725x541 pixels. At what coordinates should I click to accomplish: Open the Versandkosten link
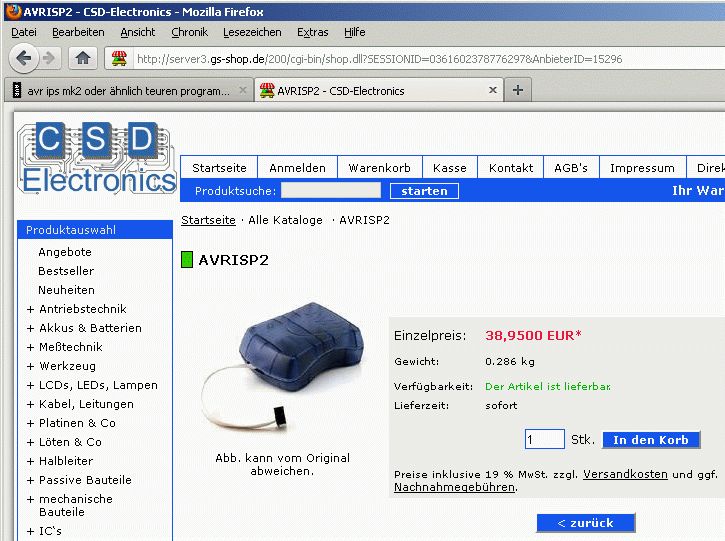pos(625,474)
